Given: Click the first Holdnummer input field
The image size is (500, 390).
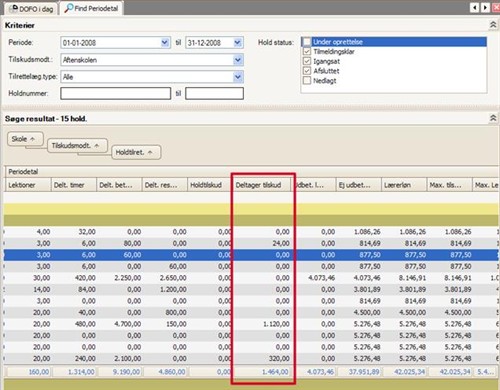Looking at the screenshot, I should tap(116, 93).
